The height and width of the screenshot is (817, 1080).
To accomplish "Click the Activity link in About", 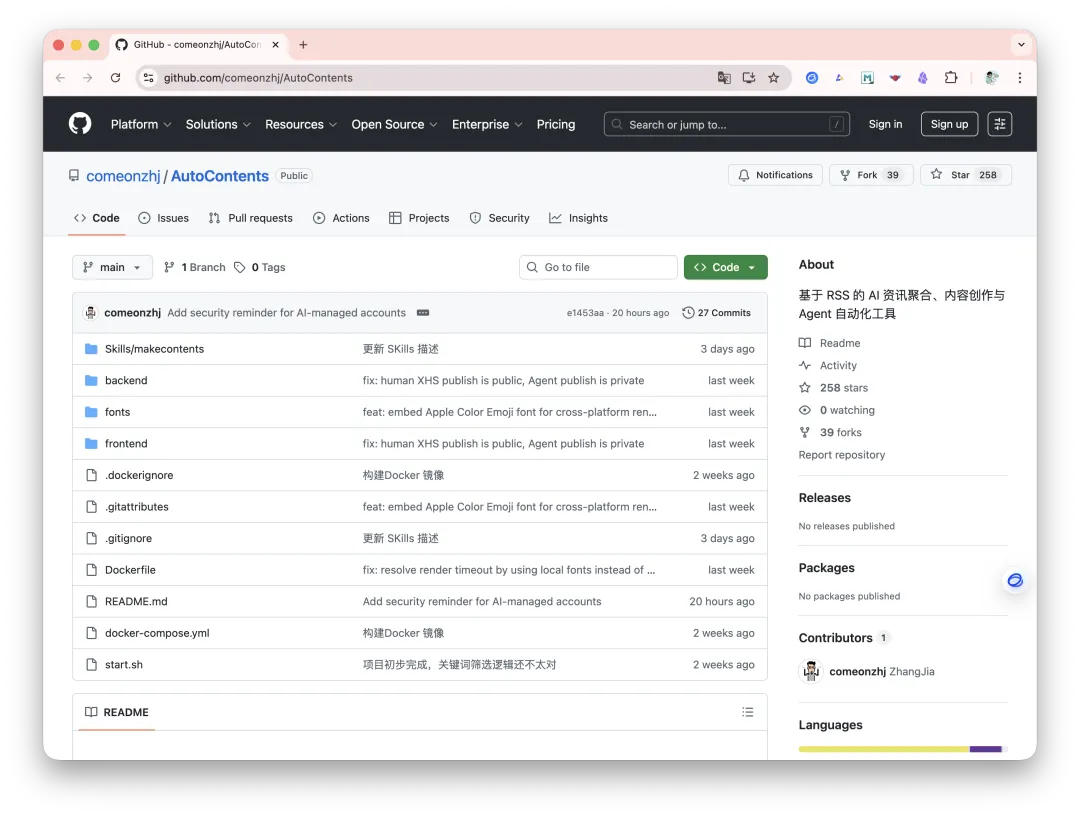I will 838,365.
